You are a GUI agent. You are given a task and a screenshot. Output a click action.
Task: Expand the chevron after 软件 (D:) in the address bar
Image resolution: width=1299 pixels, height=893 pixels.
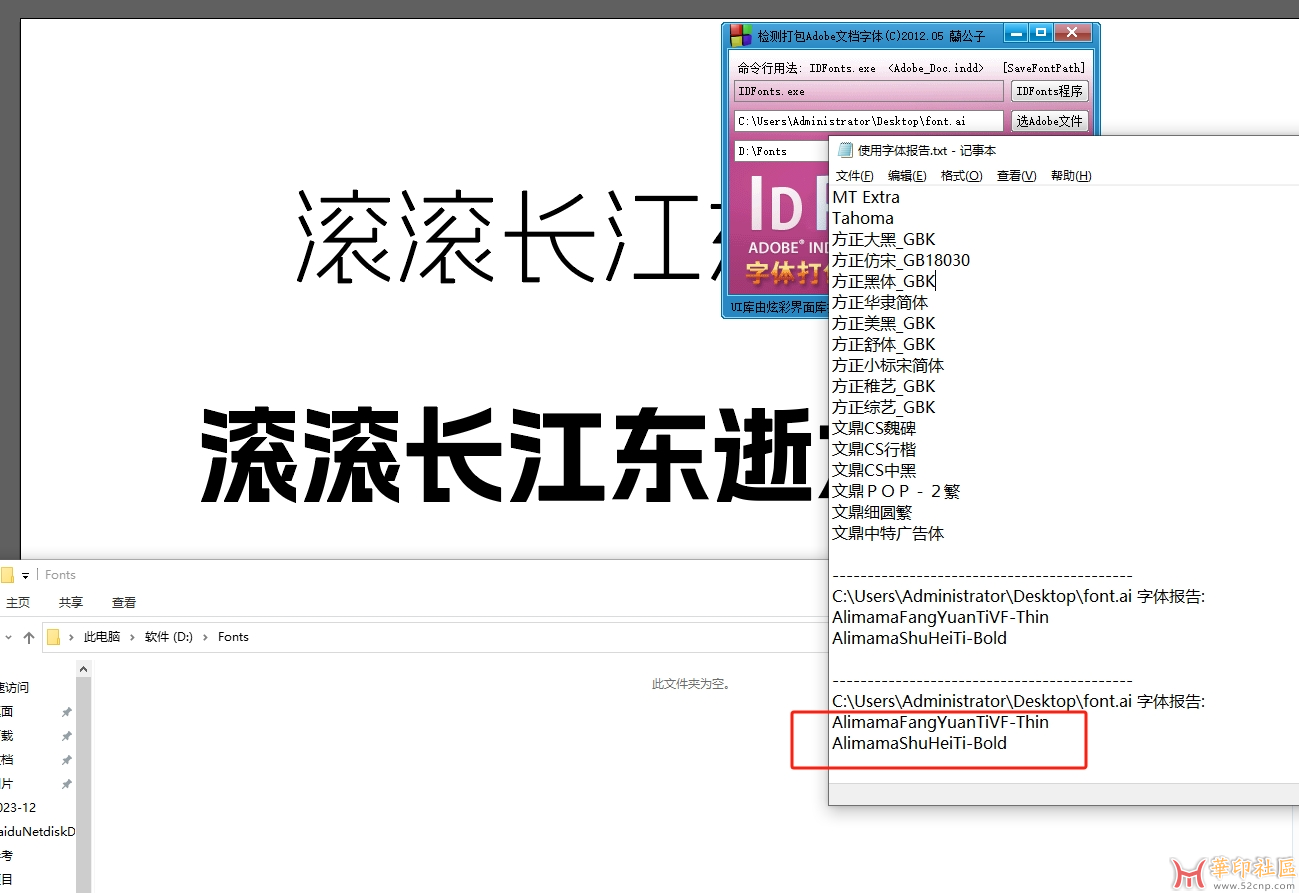[x=205, y=637]
